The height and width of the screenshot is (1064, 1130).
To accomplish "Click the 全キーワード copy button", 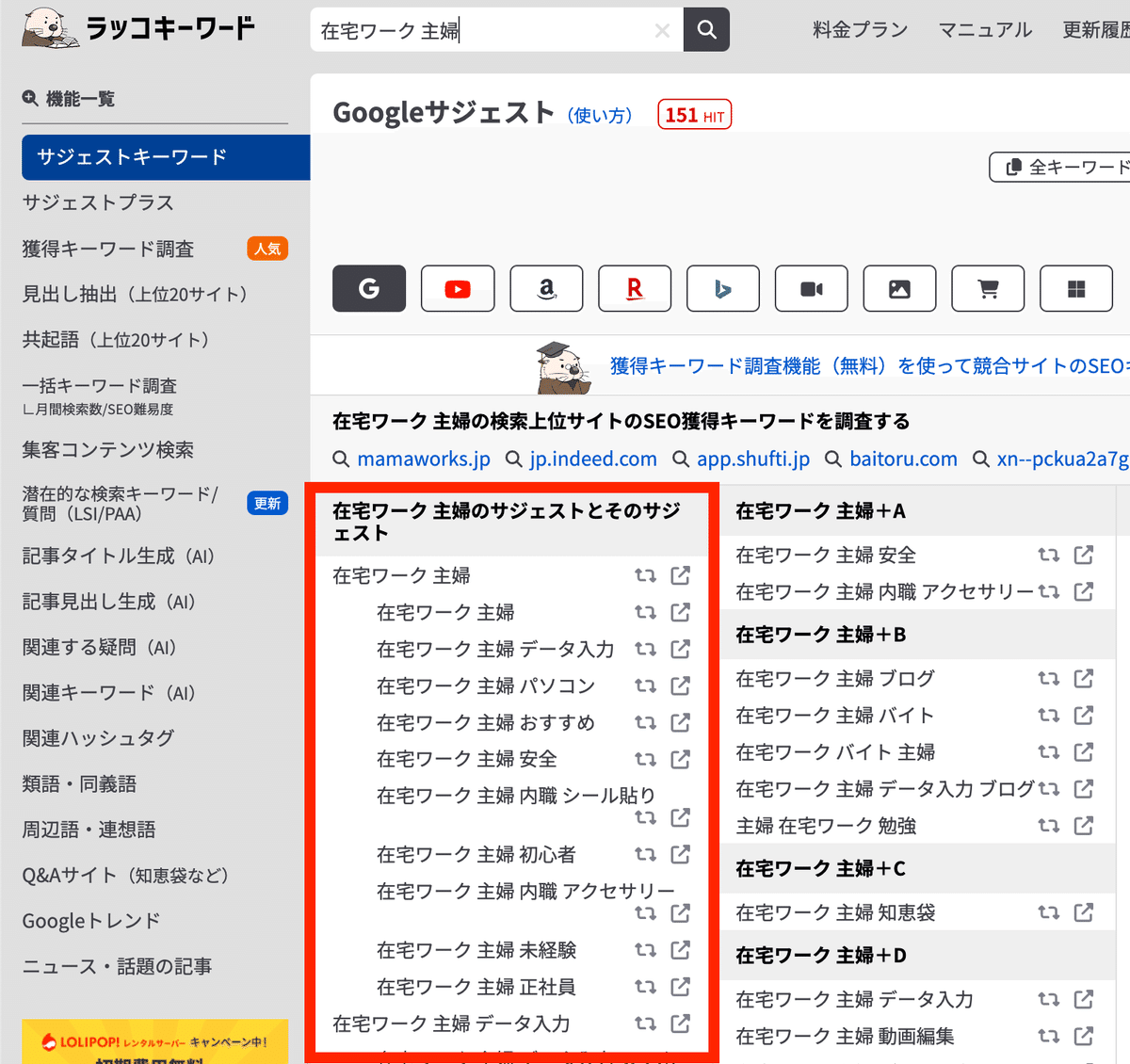I will pyautogui.click(x=1060, y=167).
